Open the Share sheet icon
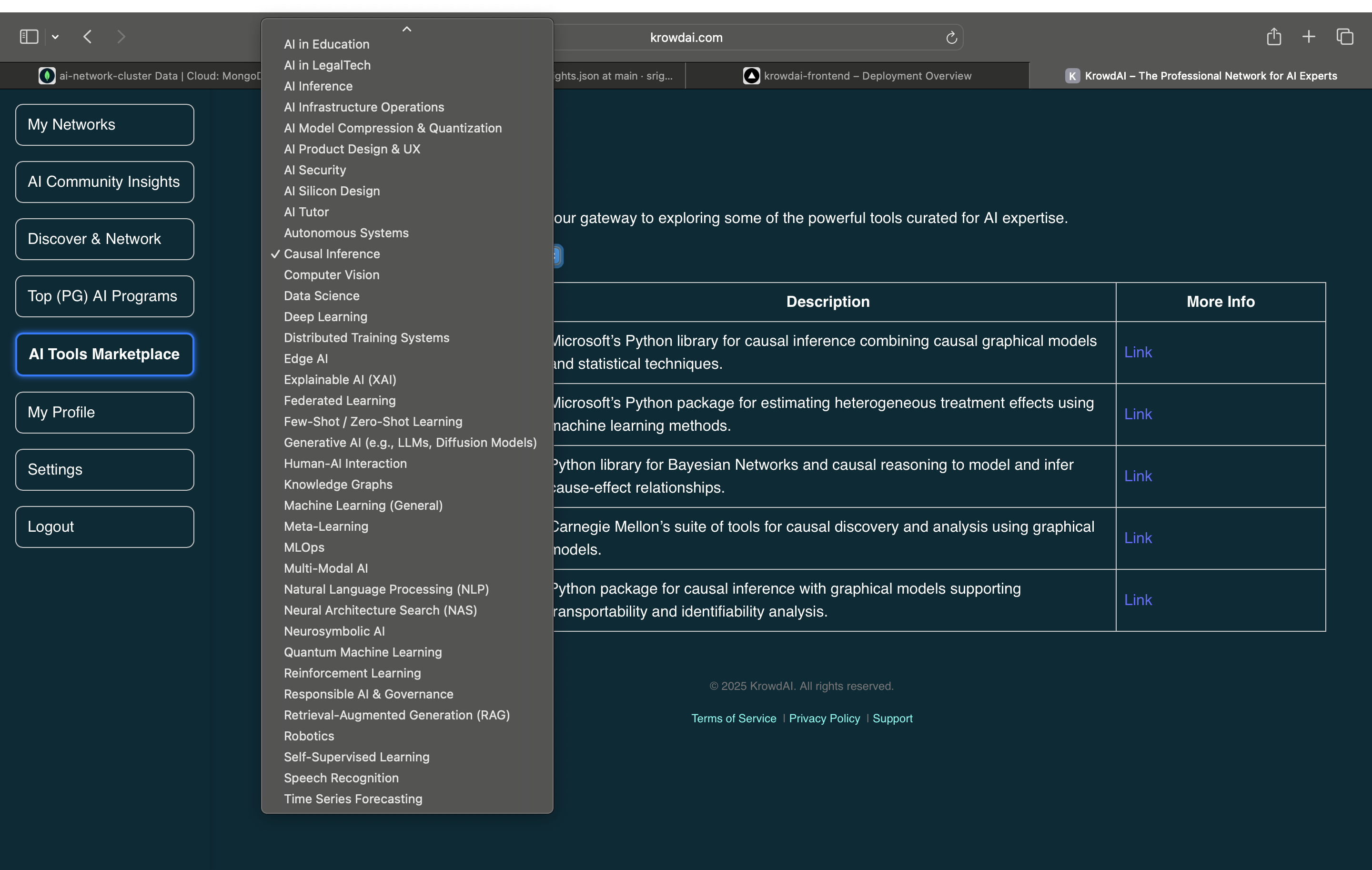This screenshot has width=1372, height=870. [x=1274, y=37]
